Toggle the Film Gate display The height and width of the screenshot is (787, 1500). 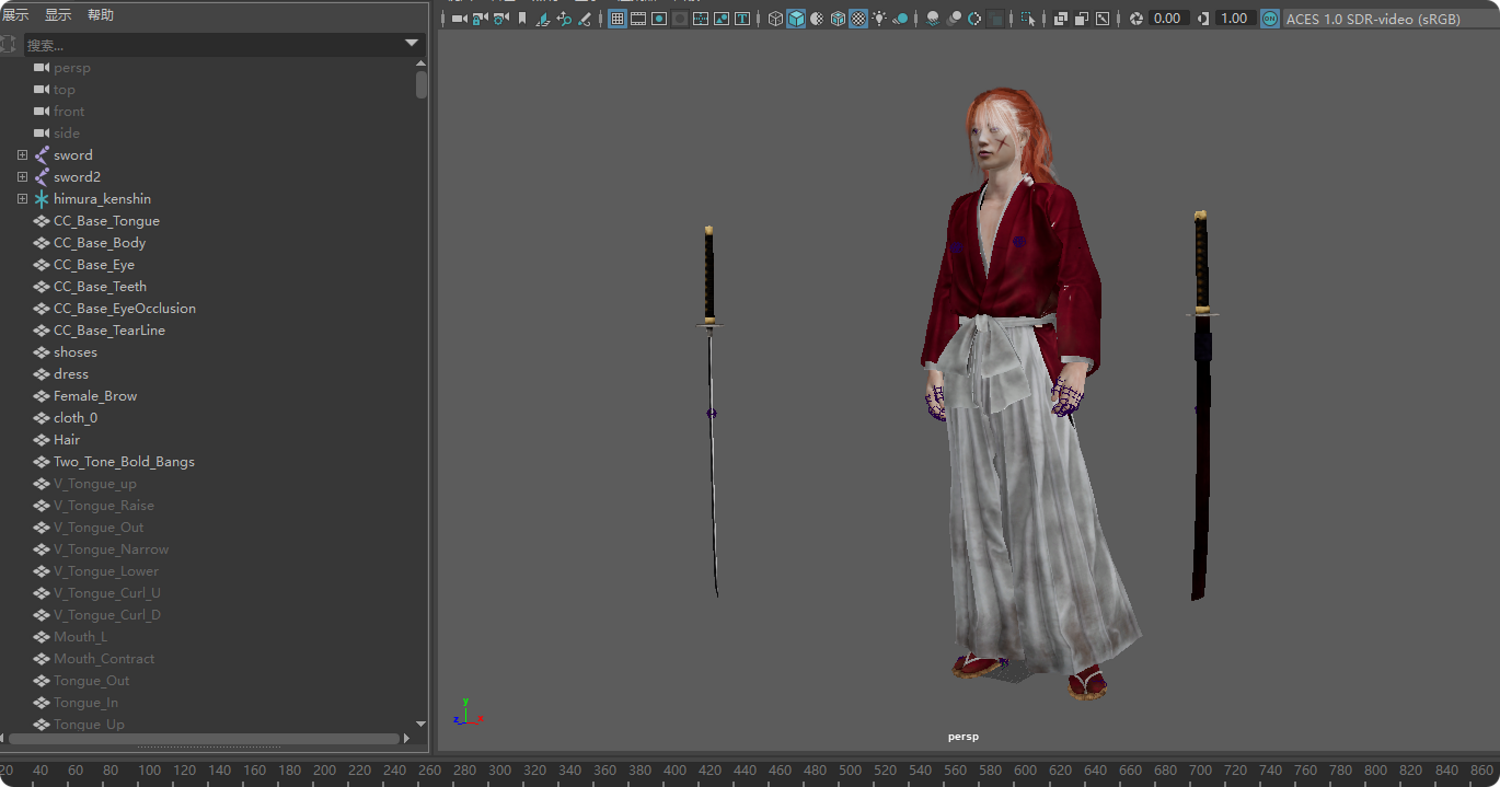[638, 18]
